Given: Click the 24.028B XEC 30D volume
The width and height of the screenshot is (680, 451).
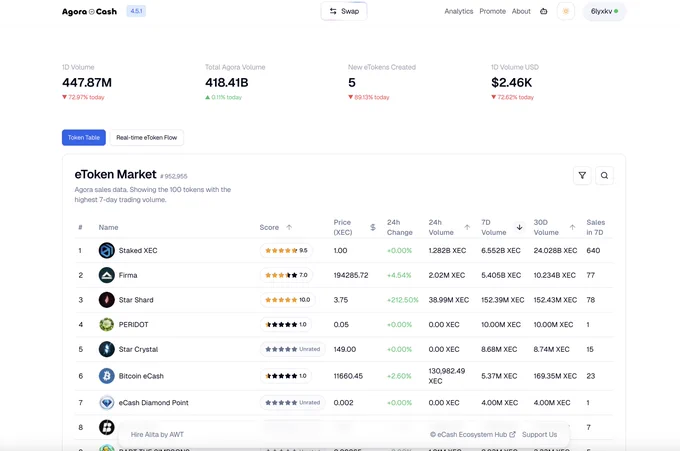Looking at the screenshot, I should 555,251.
